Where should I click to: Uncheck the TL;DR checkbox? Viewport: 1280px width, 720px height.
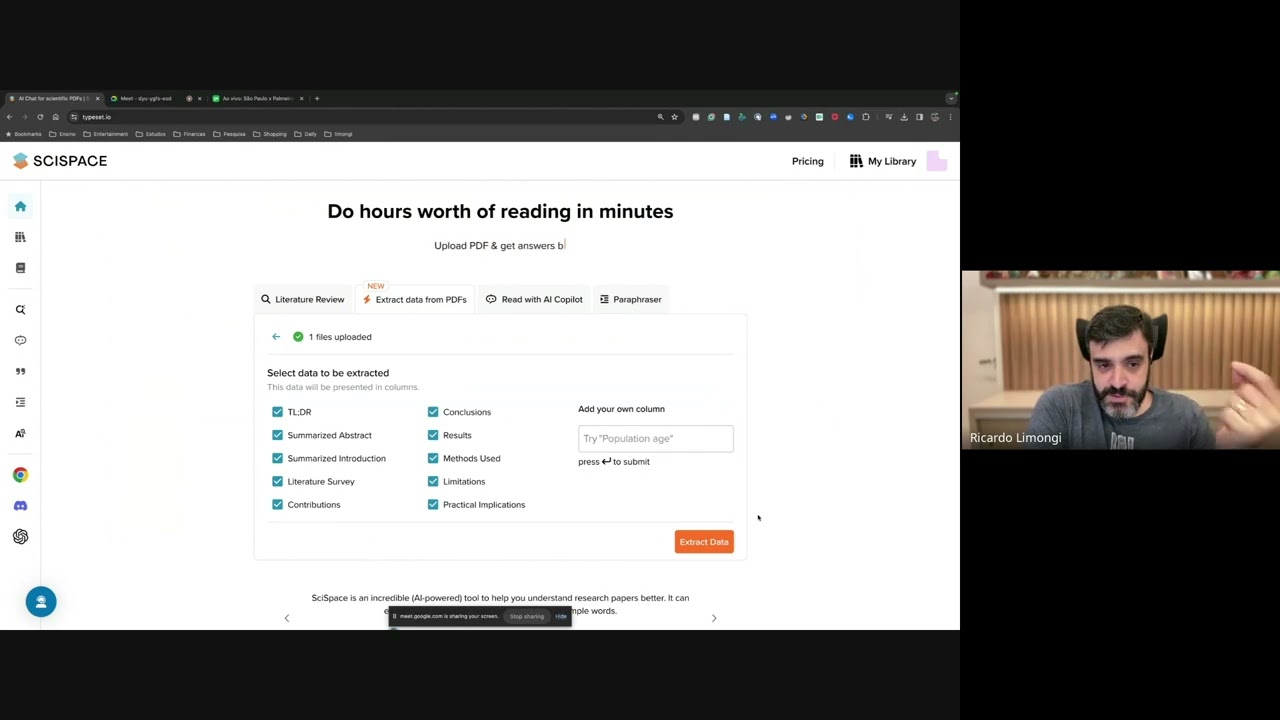point(277,412)
